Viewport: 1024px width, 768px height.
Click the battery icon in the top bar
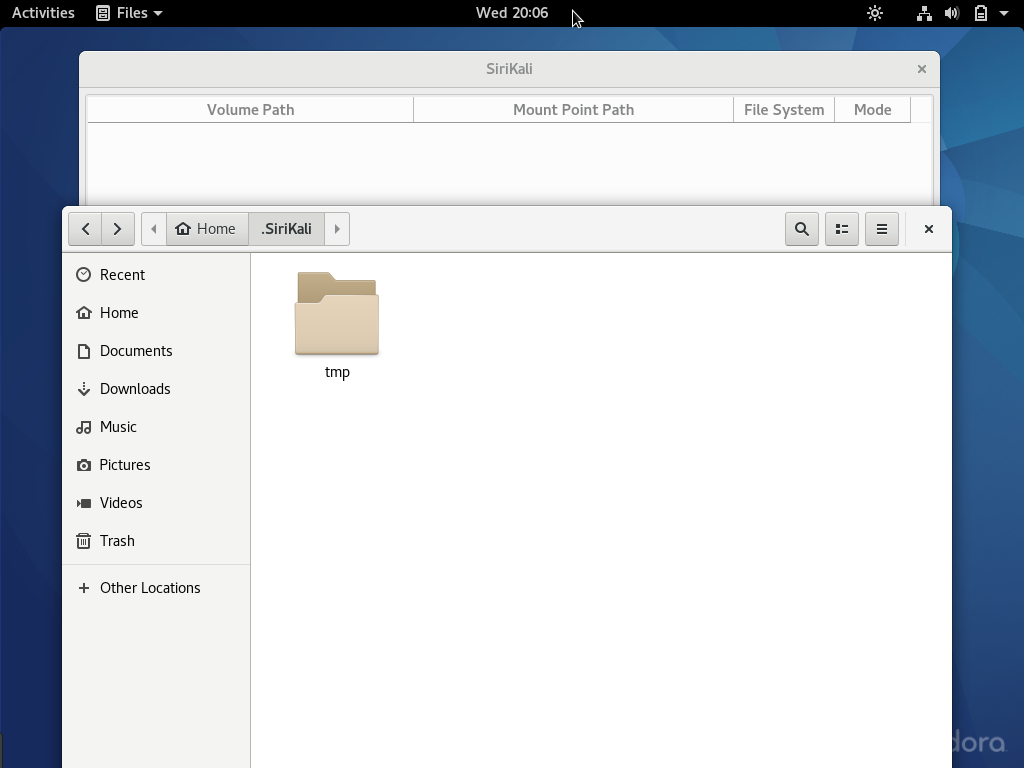(x=981, y=13)
